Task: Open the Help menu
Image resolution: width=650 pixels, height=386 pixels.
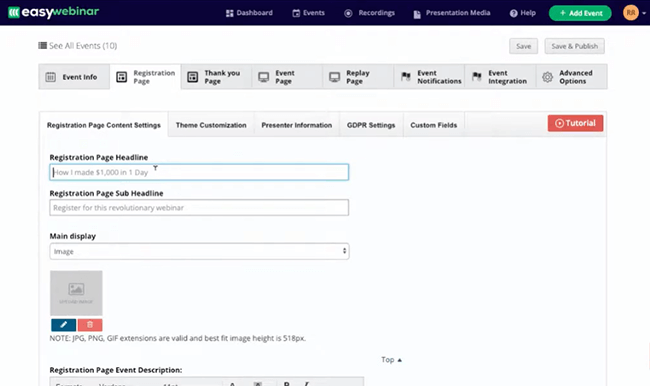Action: [522, 13]
